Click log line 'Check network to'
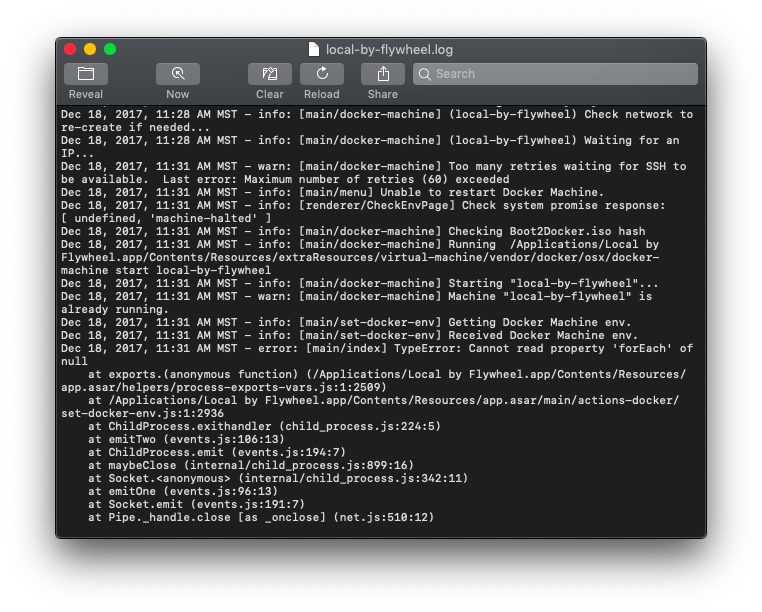Screen dimensions: 762x612 pyautogui.click(x=377, y=114)
